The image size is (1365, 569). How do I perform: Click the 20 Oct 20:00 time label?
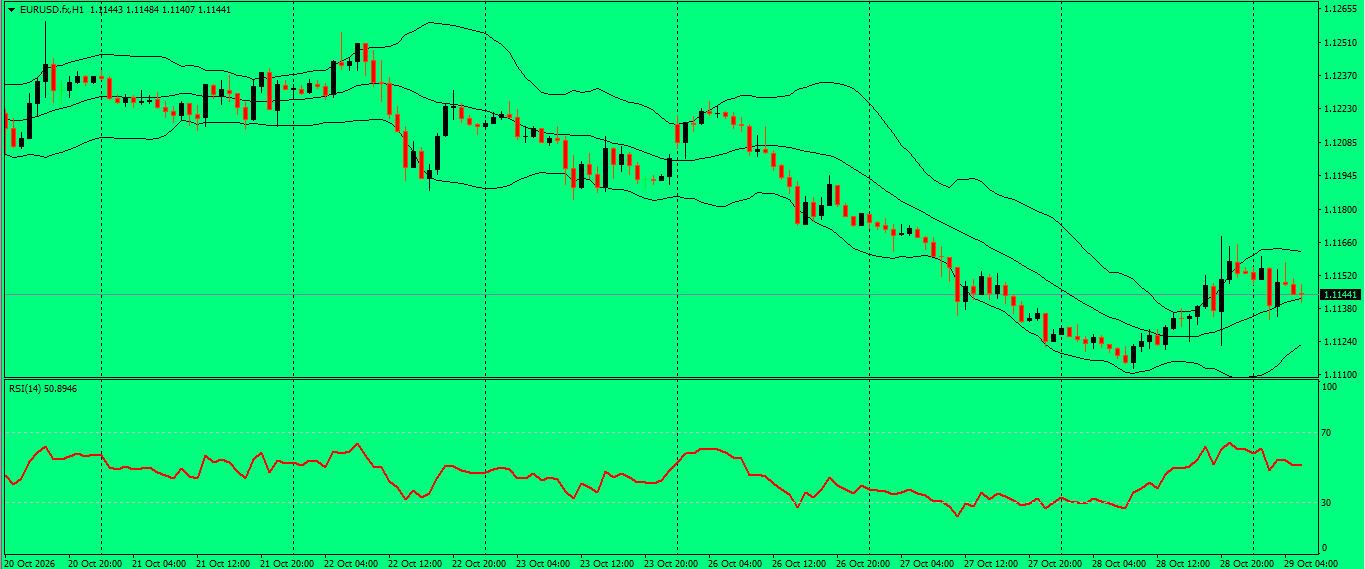pos(94,564)
